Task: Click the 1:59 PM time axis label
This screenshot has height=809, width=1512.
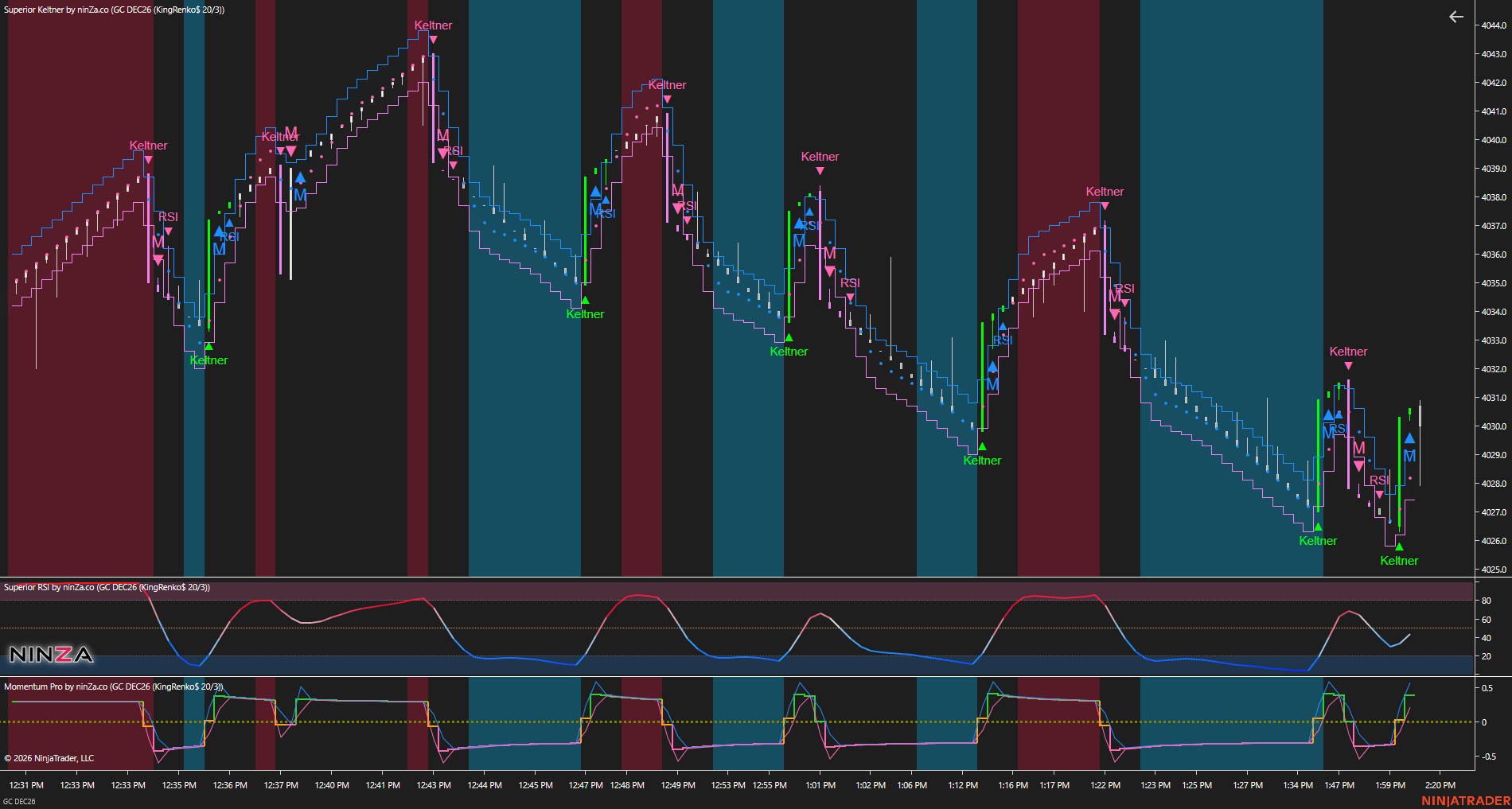Action: coord(1390,785)
